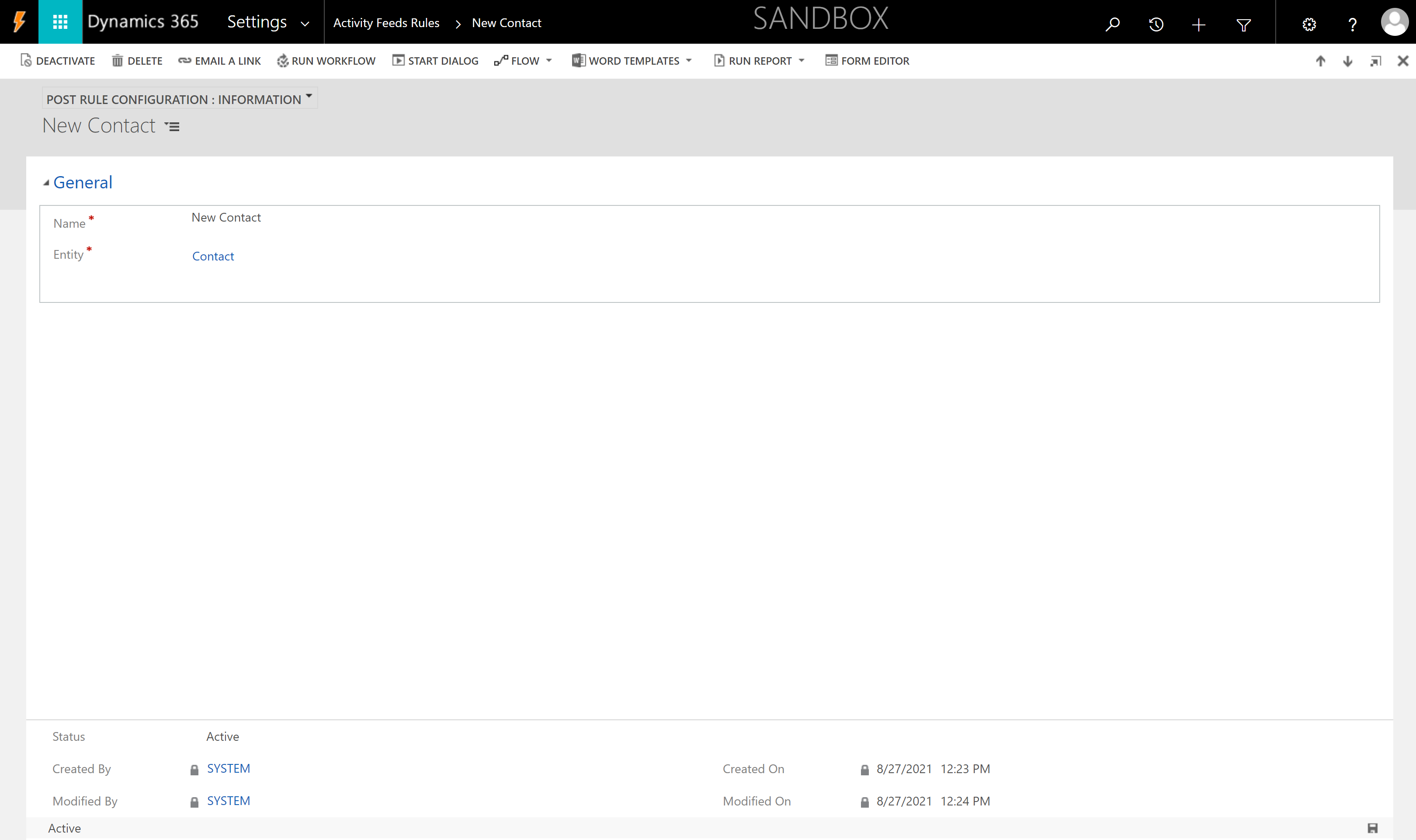Navigate to the next record with down arrow
1416x840 pixels.
(x=1347, y=61)
